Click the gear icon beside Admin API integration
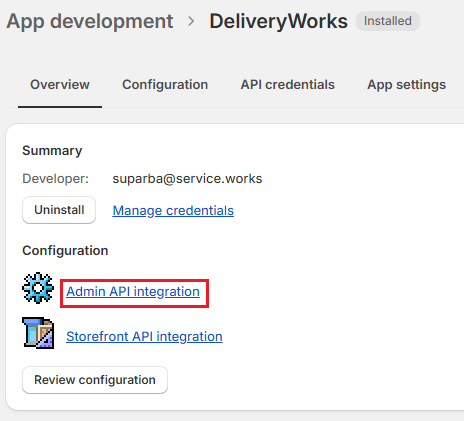The width and height of the screenshot is (464, 421). [38, 288]
